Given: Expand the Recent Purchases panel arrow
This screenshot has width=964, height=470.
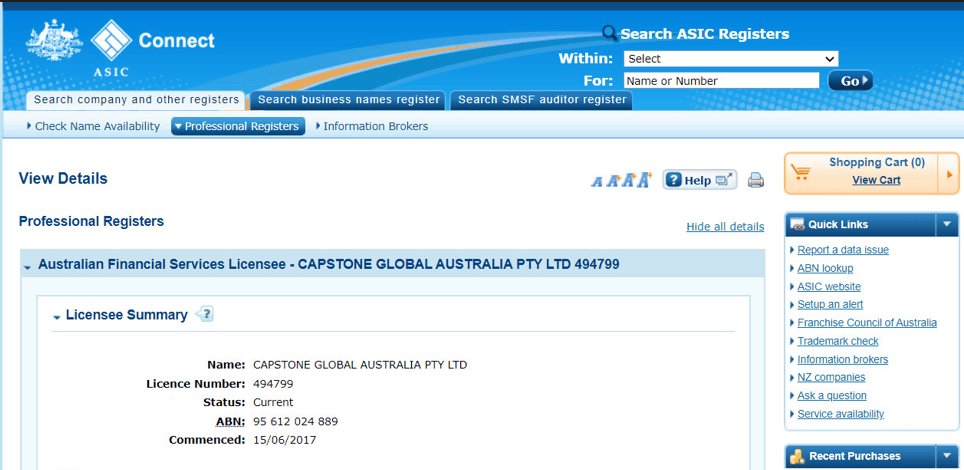Looking at the screenshot, I should tap(946, 456).
